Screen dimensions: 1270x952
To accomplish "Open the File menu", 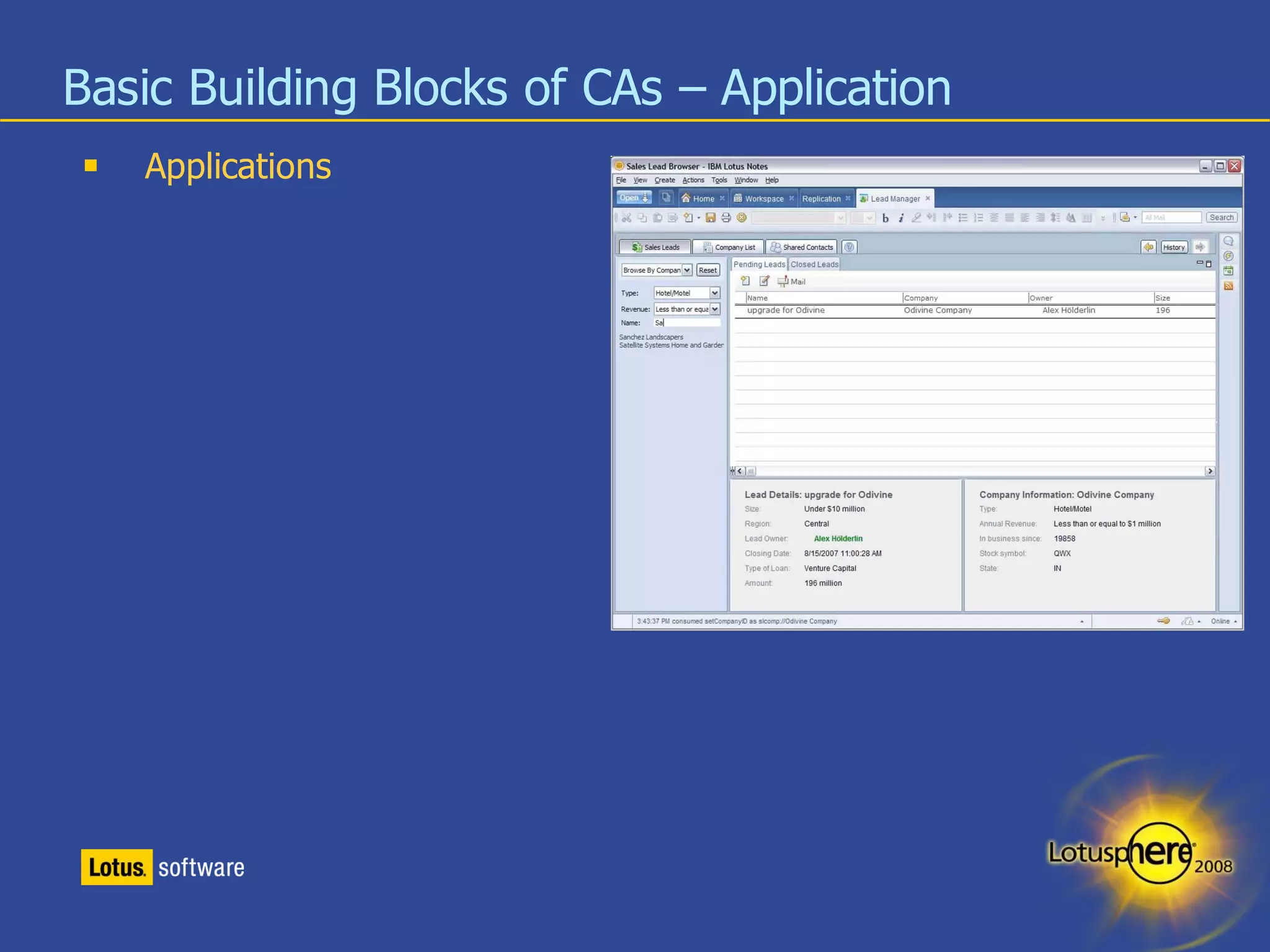I will (621, 180).
